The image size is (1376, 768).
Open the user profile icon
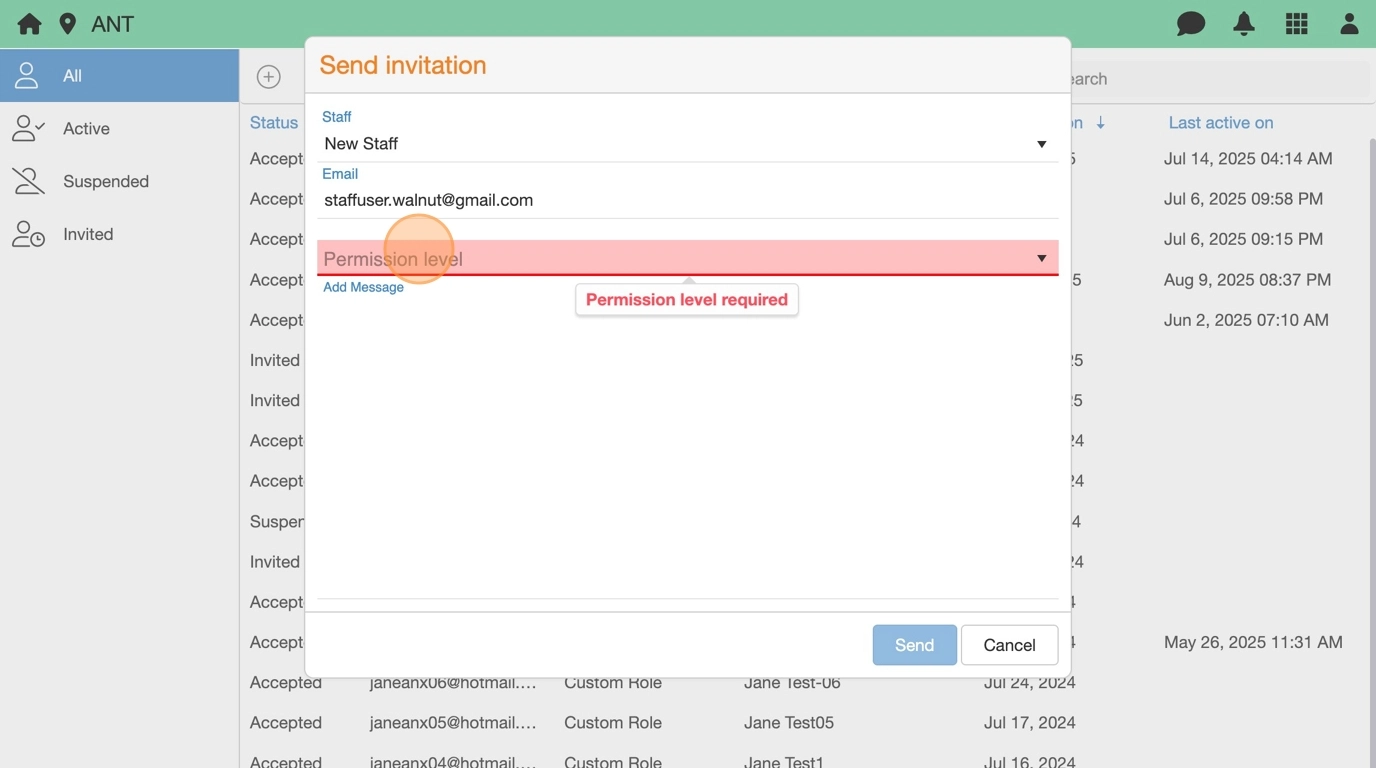coord(1349,24)
